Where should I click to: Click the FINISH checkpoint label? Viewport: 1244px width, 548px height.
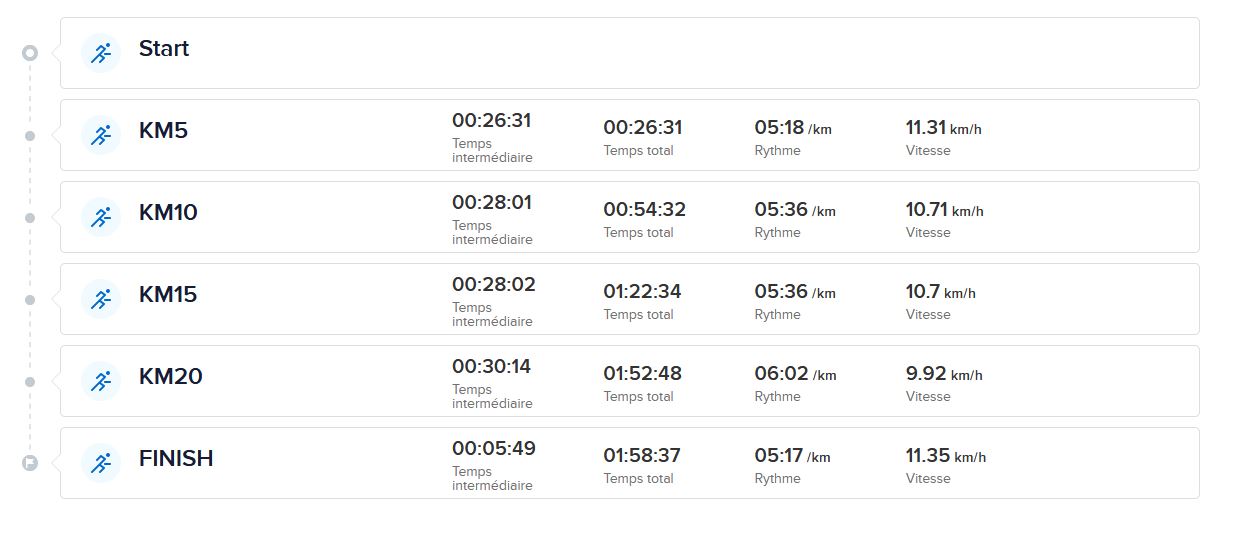[x=176, y=459]
